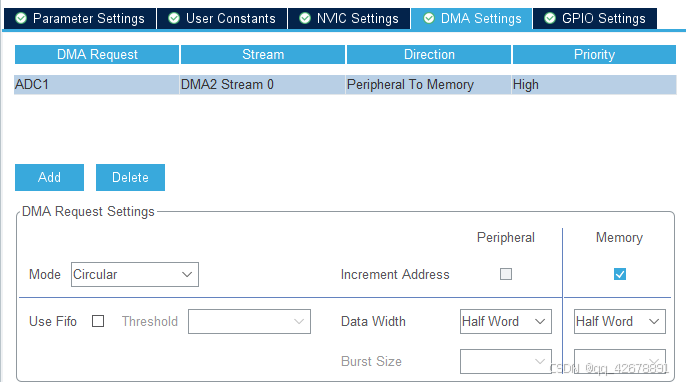686x382 pixels.
Task: Enable Peripheral increment address checkbox
Action: (x=506, y=274)
